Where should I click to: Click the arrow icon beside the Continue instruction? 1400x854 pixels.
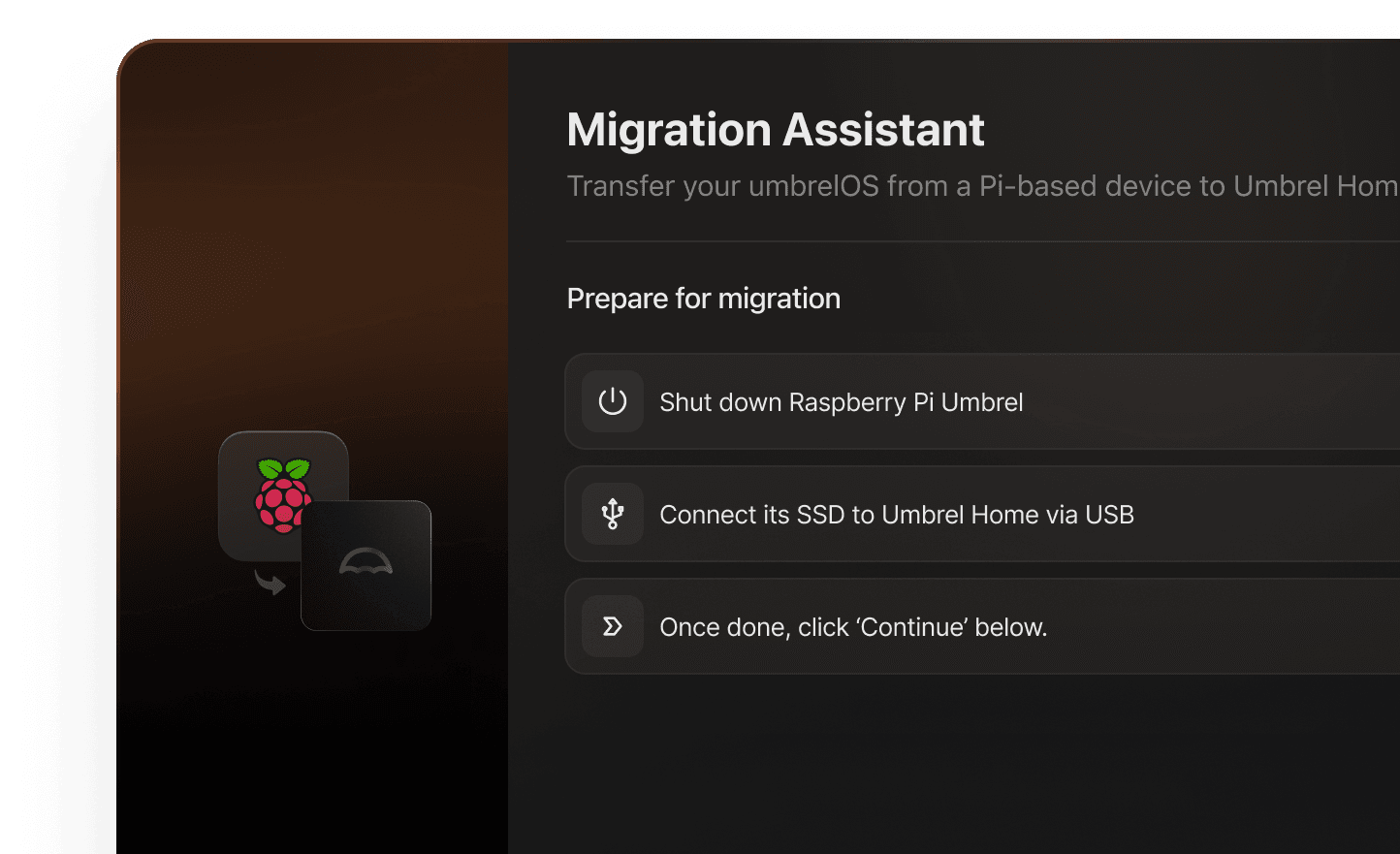[612, 626]
